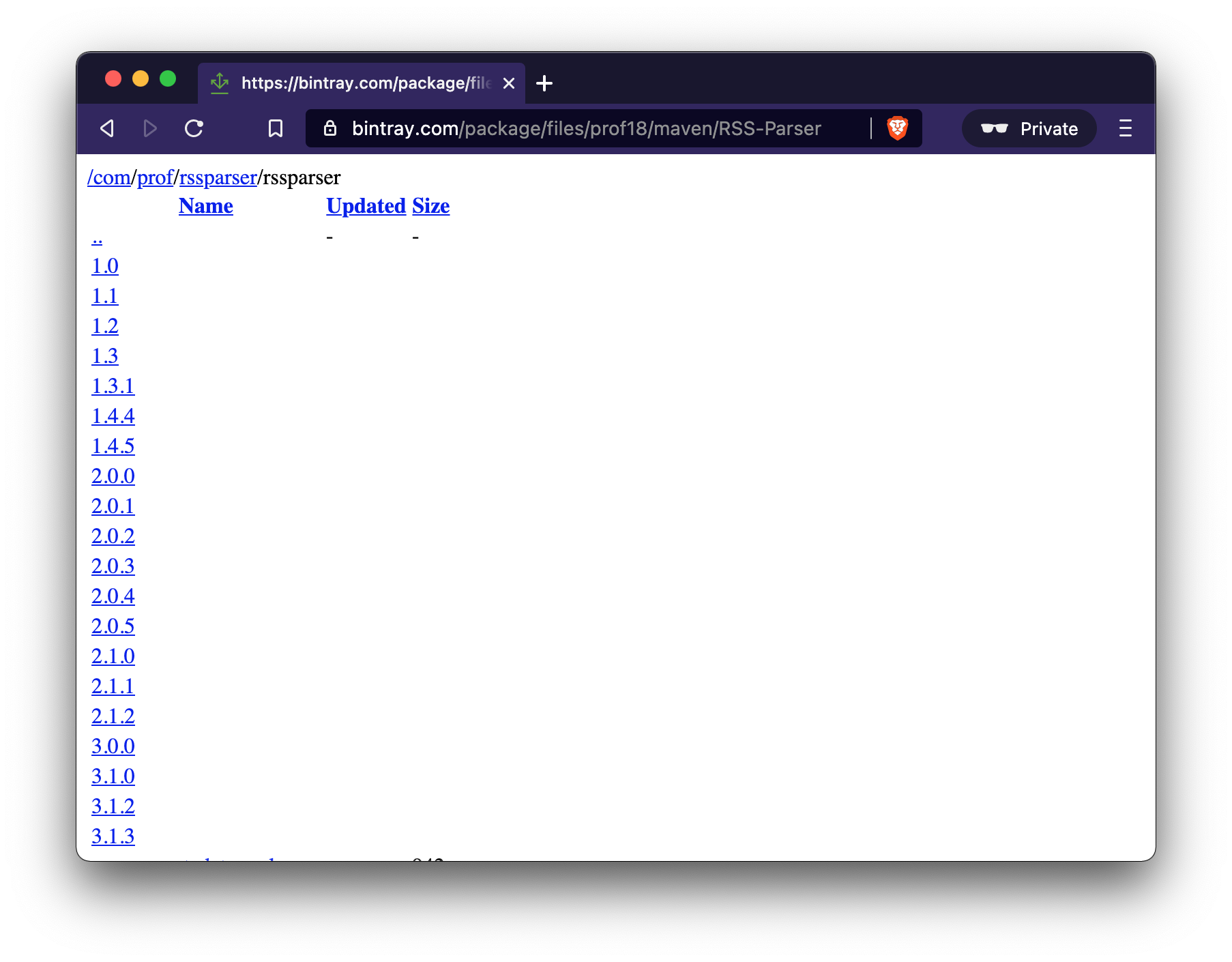Screen dimensions: 1232x962
Task: Close the window with the red button
Action: coord(113,79)
